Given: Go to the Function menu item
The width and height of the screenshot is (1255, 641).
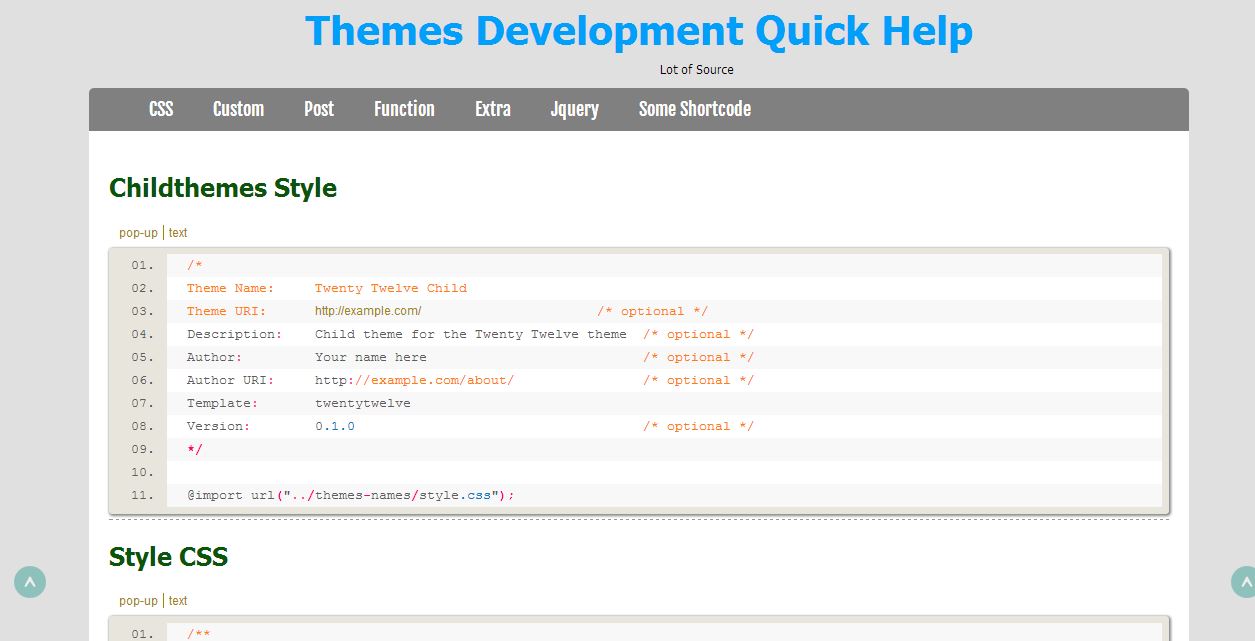Looking at the screenshot, I should (x=404, y=109).
